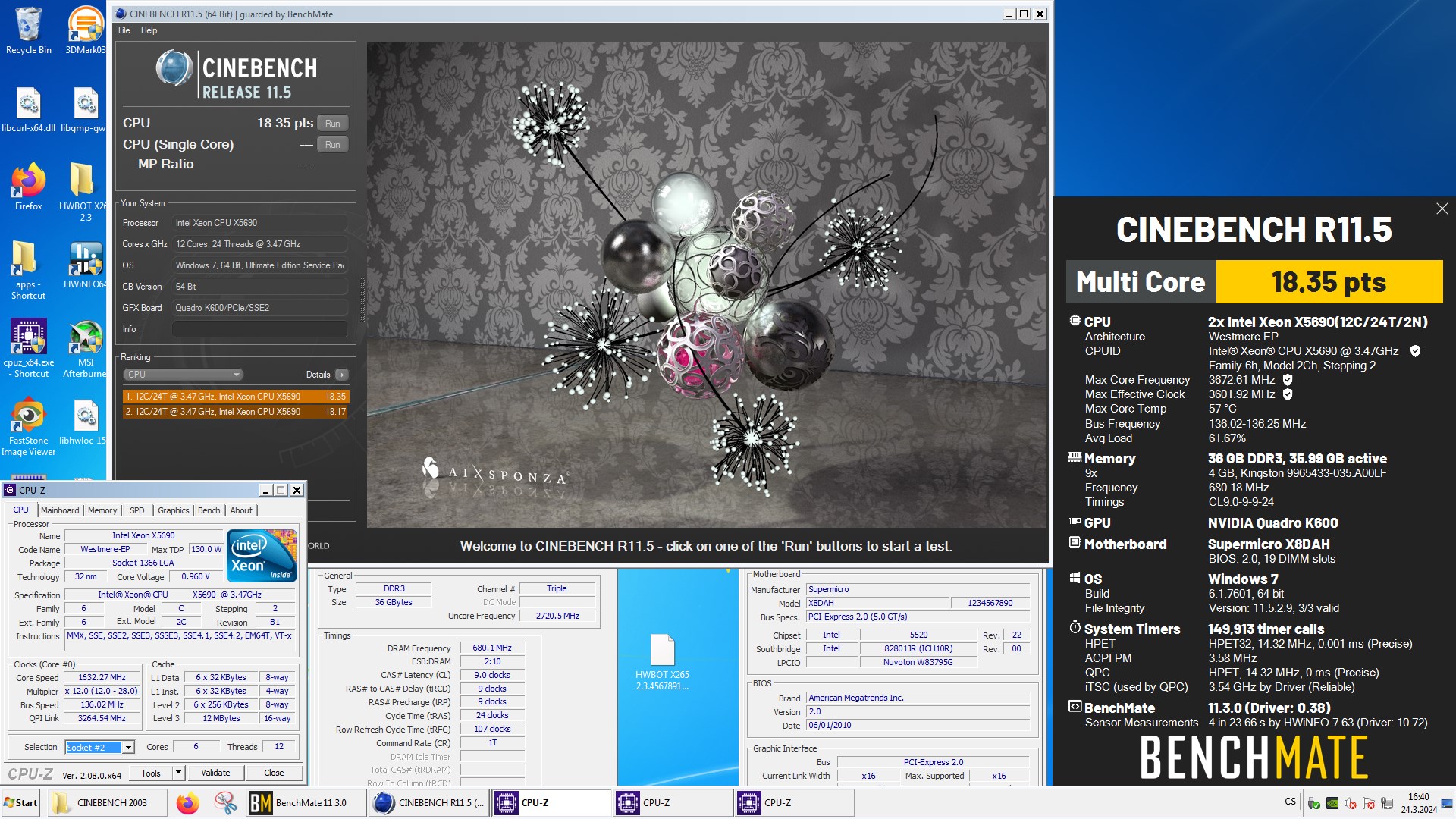Image resolution: width=1456 pixels, height=819 pixels.
Task: Switch to the About tab in CPU-Z
Action: pos(241,510)
